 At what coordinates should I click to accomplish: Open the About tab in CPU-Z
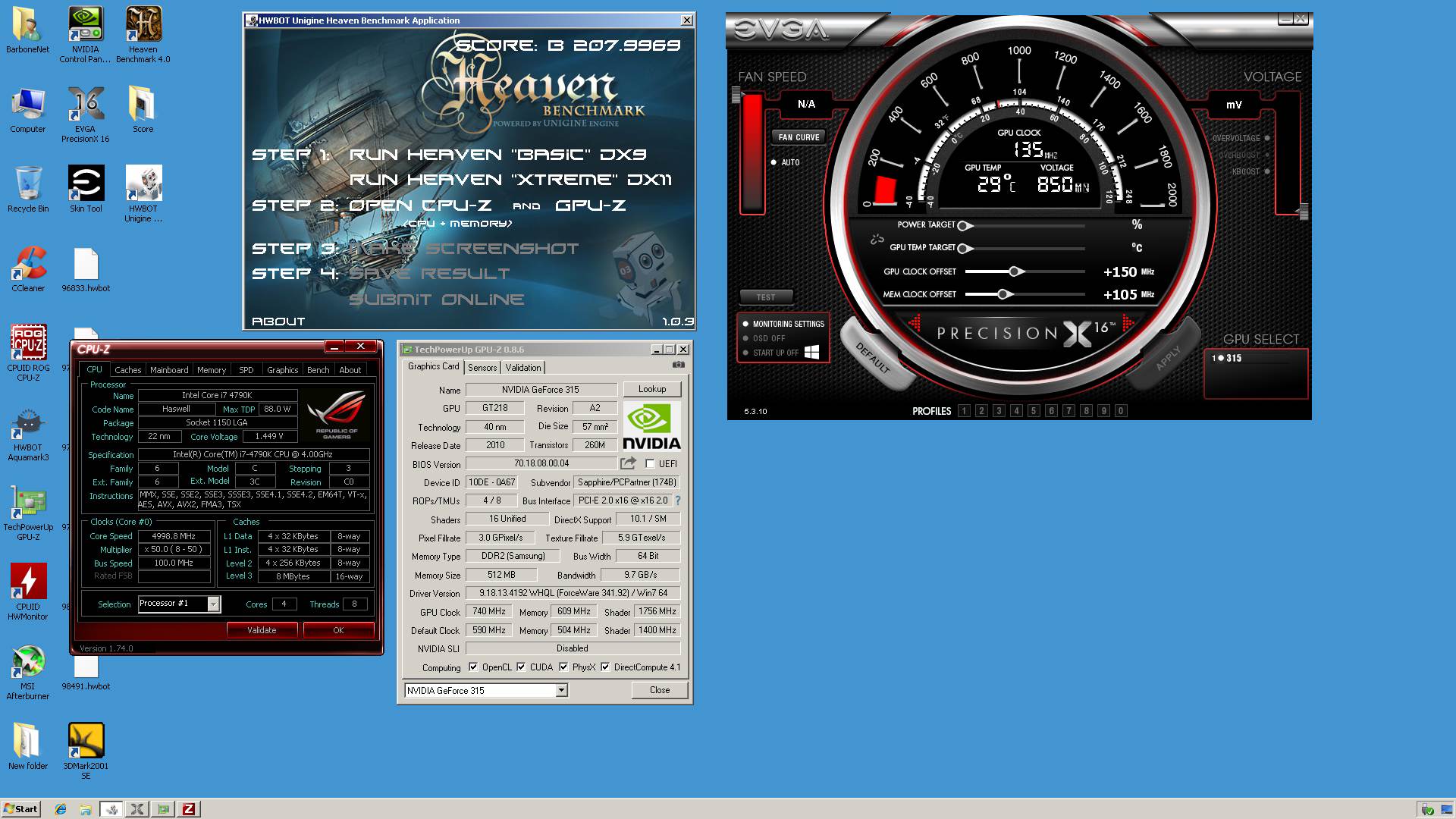[x=350, y=370]
